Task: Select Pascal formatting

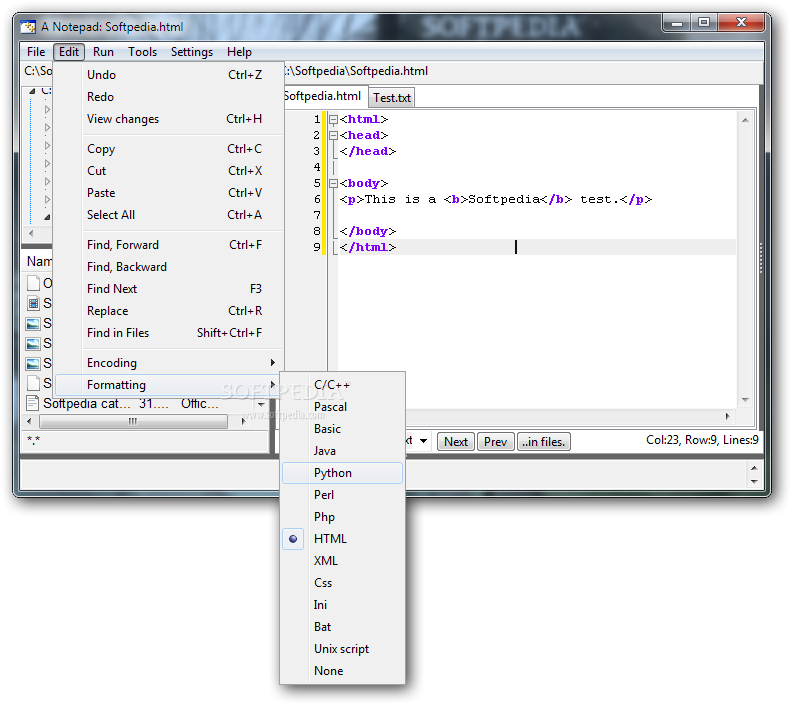Action: pos(342,407)
